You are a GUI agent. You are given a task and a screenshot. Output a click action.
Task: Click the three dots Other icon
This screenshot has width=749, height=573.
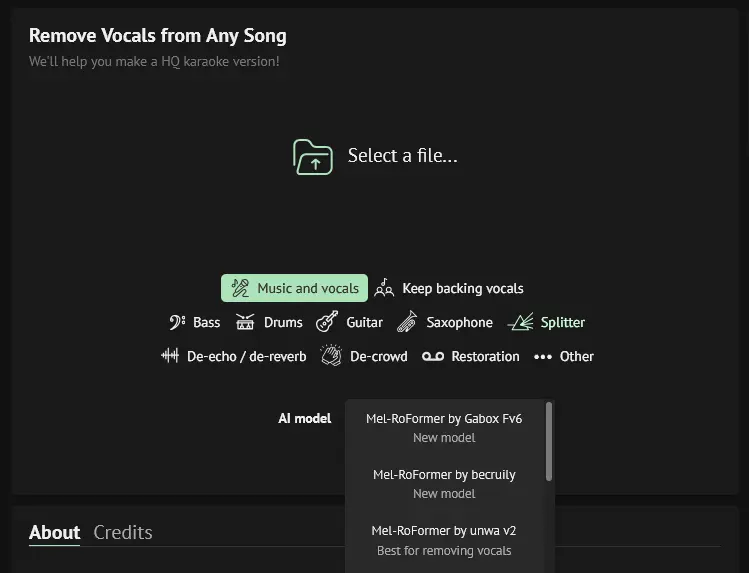tap(543, 357)
